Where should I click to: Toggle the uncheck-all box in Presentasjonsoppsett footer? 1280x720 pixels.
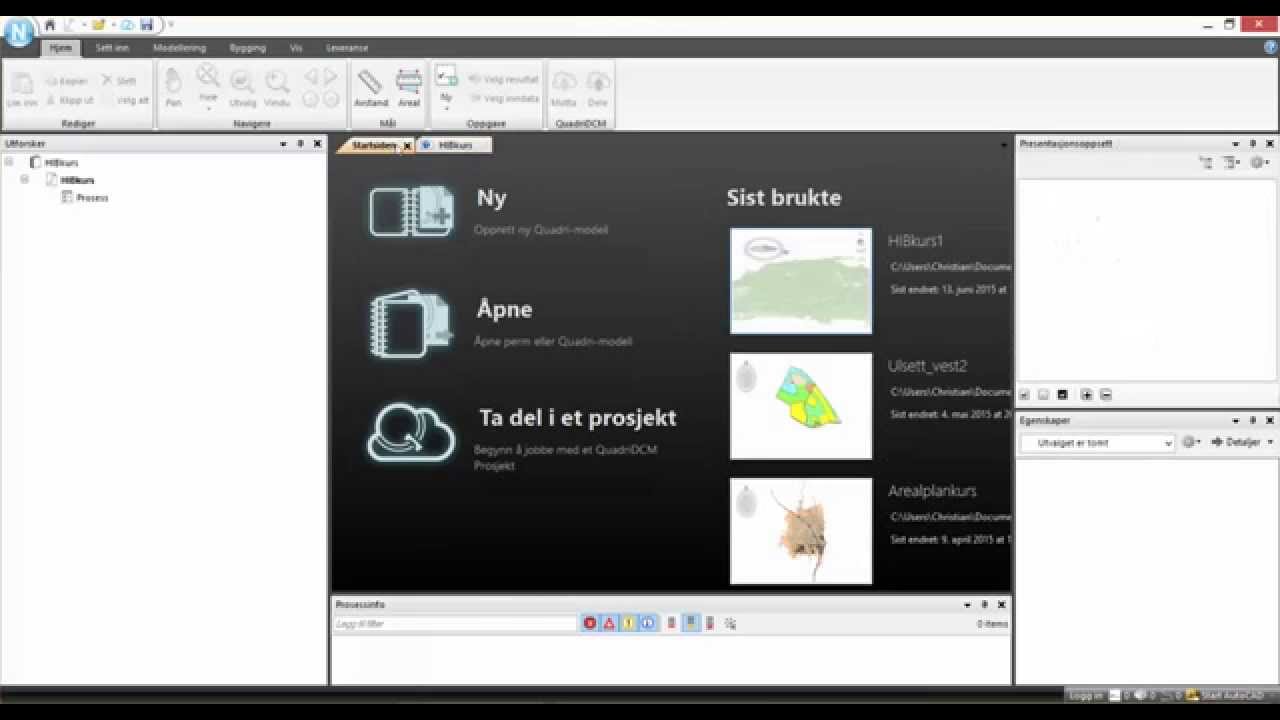(x=1043, y=395)
